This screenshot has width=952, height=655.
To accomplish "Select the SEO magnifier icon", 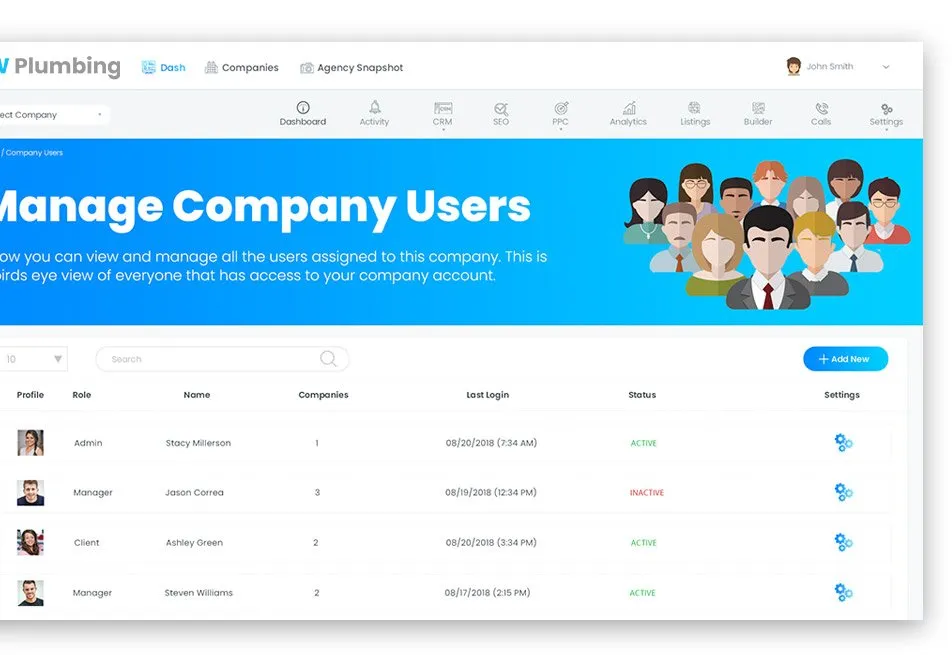I will pos(501,109).
